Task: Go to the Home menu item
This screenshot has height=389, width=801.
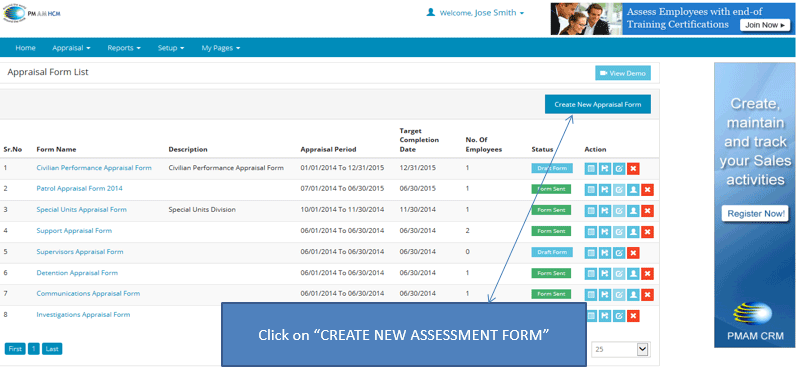Action: click(26, 48)
